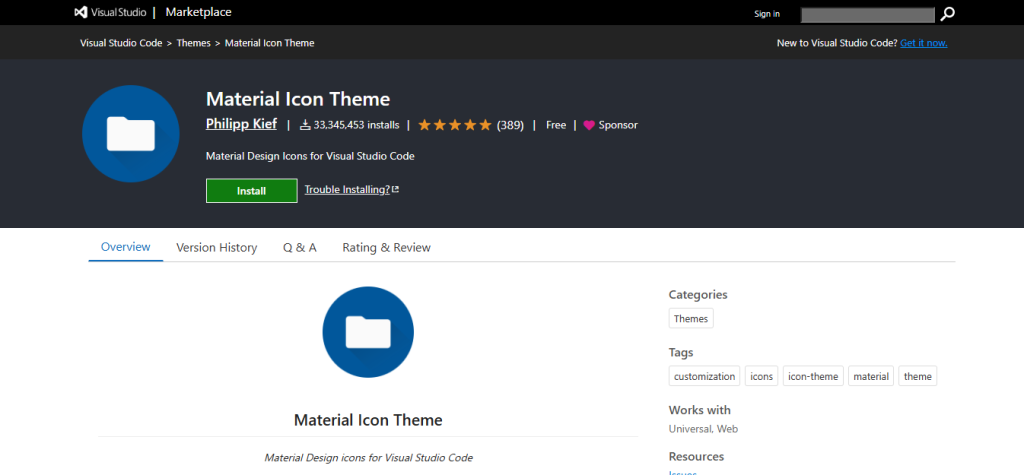Go to the Rating & Review tab
The height and width of the screenshot is (475, 1024).
click(x=387, y=248)
